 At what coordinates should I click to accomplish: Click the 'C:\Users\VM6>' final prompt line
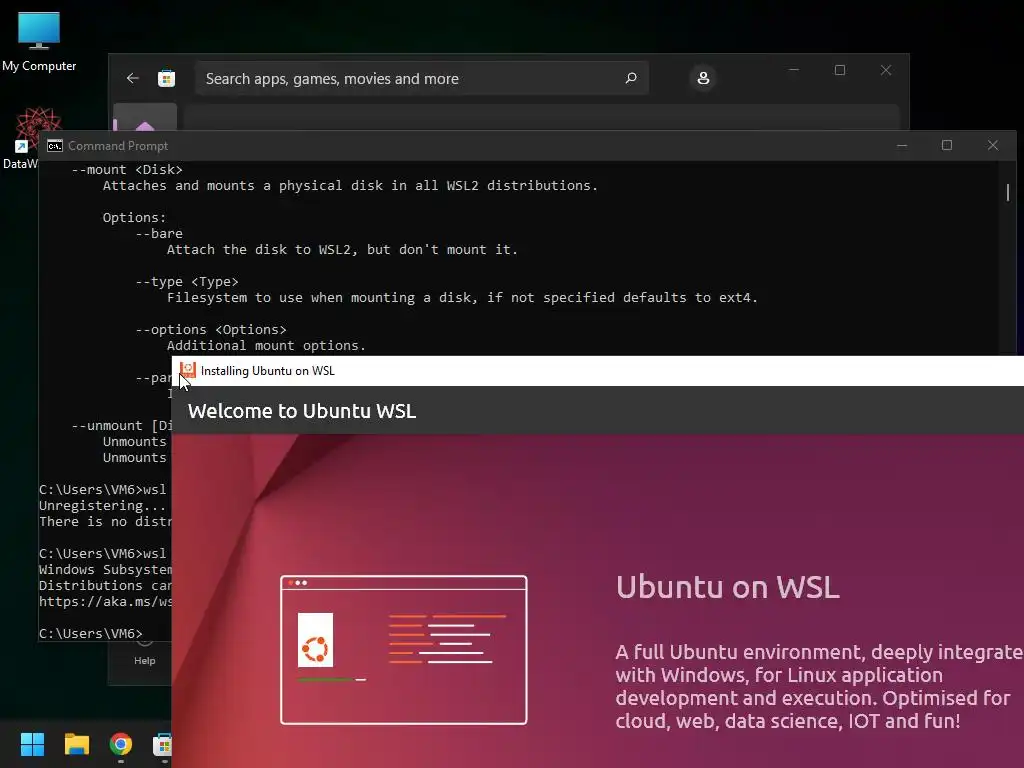click(x=90, y=633)
